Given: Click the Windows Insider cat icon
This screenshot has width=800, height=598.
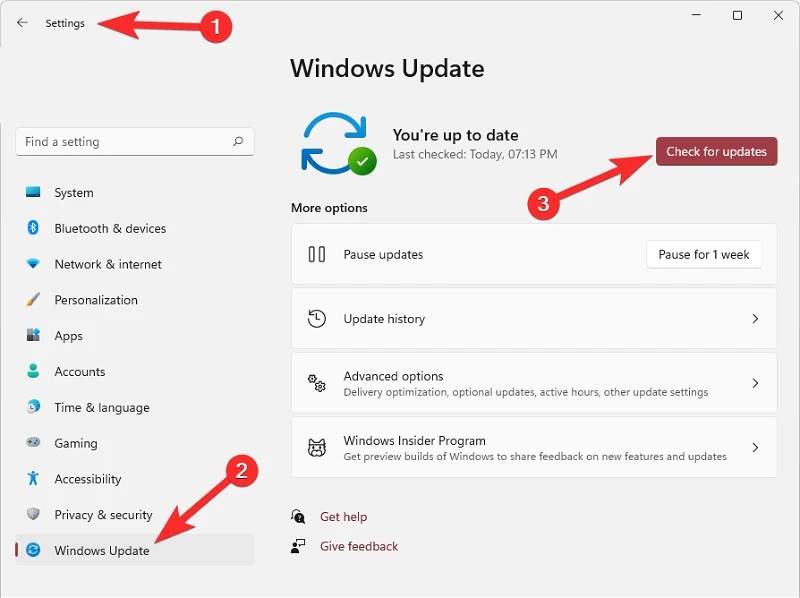Looking at the screenshot, I should (x=316, y=447).
